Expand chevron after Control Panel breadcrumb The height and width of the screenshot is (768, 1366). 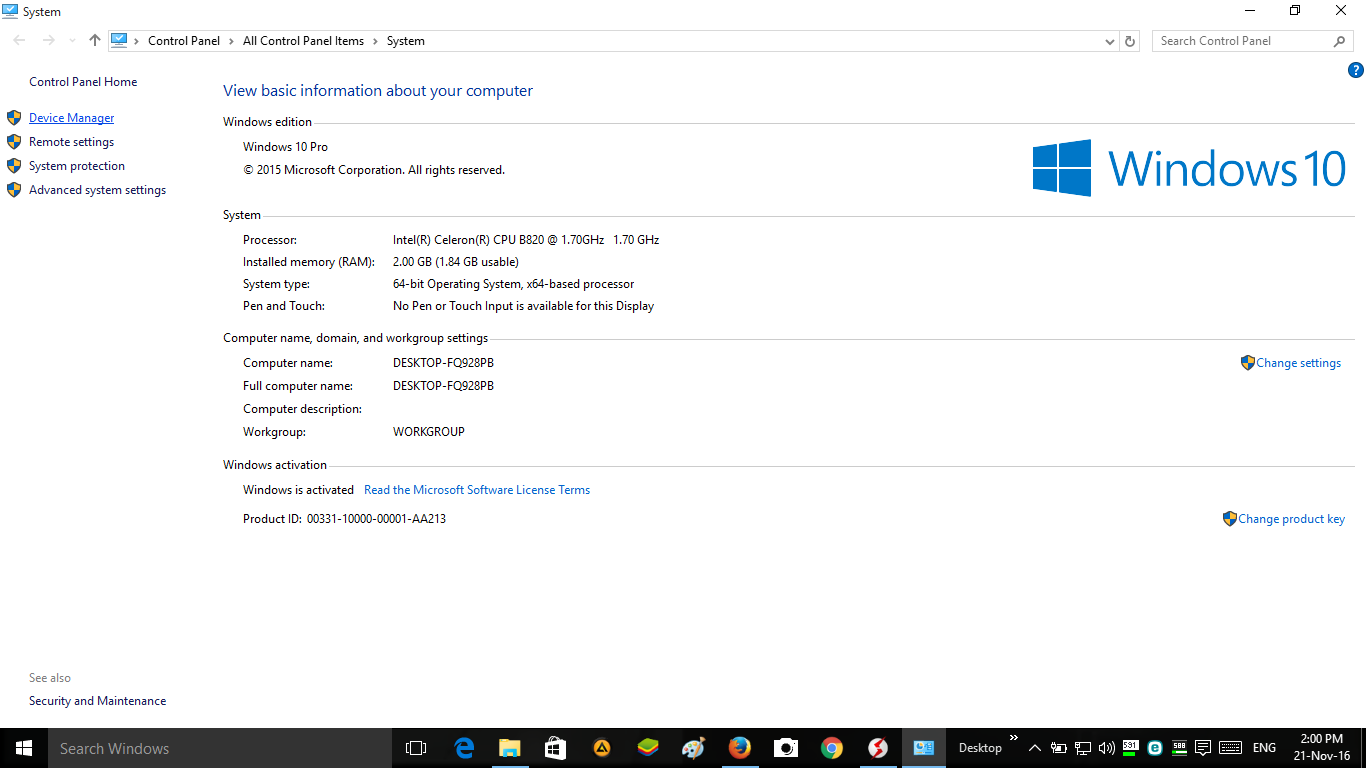pos(232,41)
